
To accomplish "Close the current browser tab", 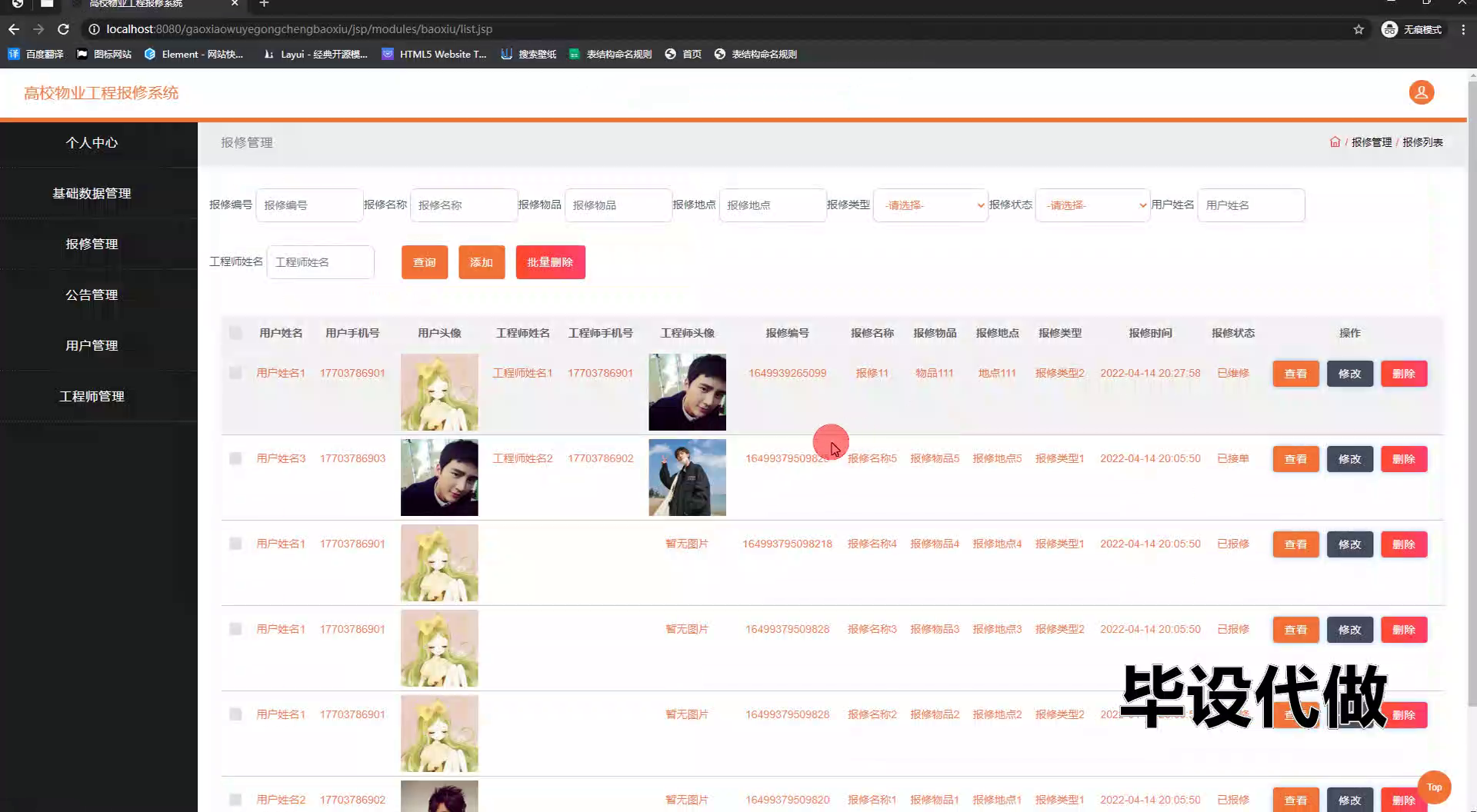I will [235, 4].
